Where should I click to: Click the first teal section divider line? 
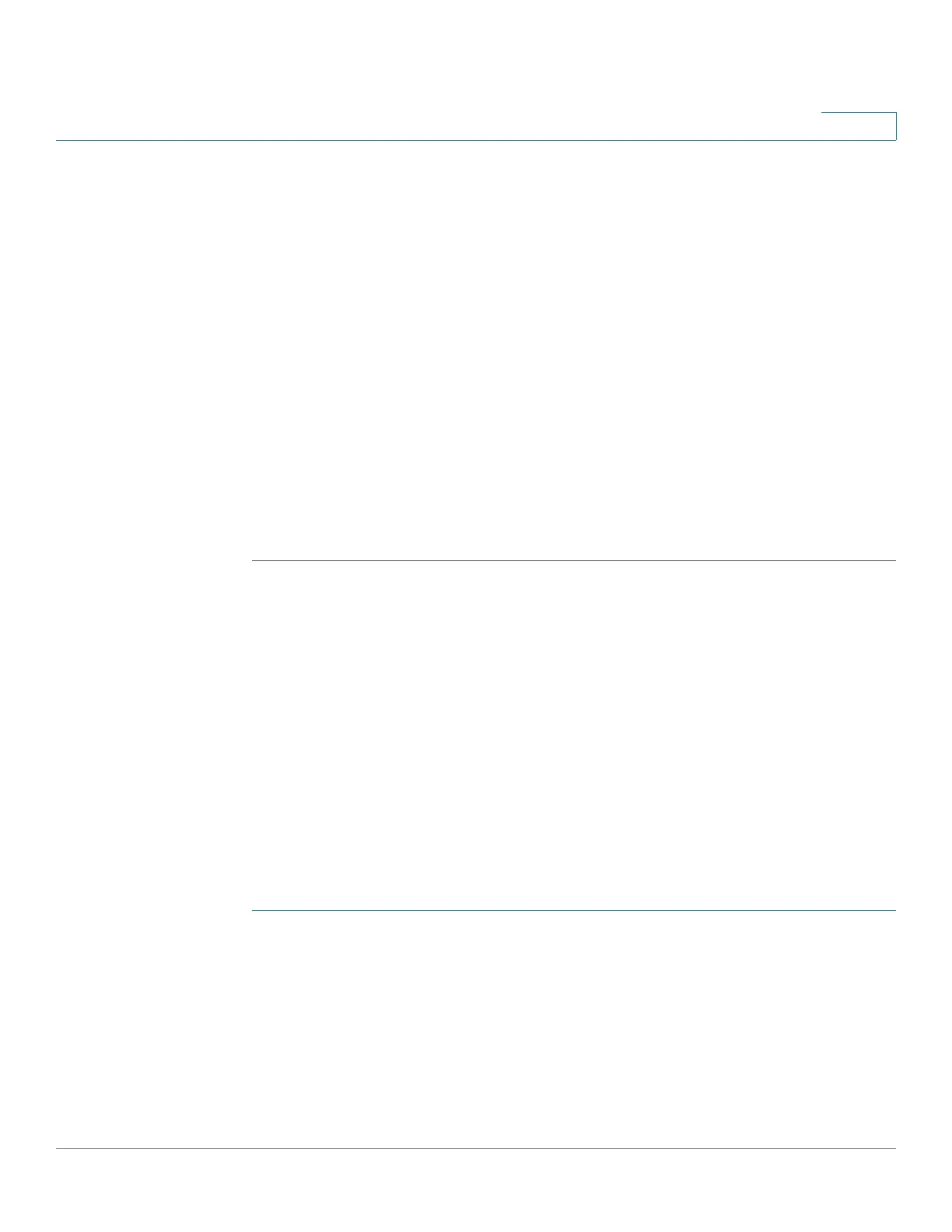(x=574, y=560)
